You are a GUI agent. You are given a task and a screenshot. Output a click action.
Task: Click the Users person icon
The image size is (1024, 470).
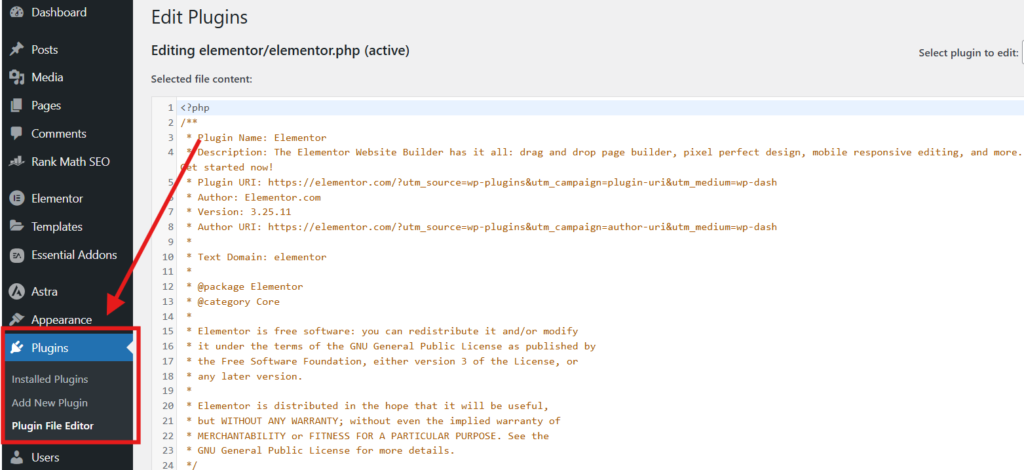pyautogui.click(x=17, y=458)
